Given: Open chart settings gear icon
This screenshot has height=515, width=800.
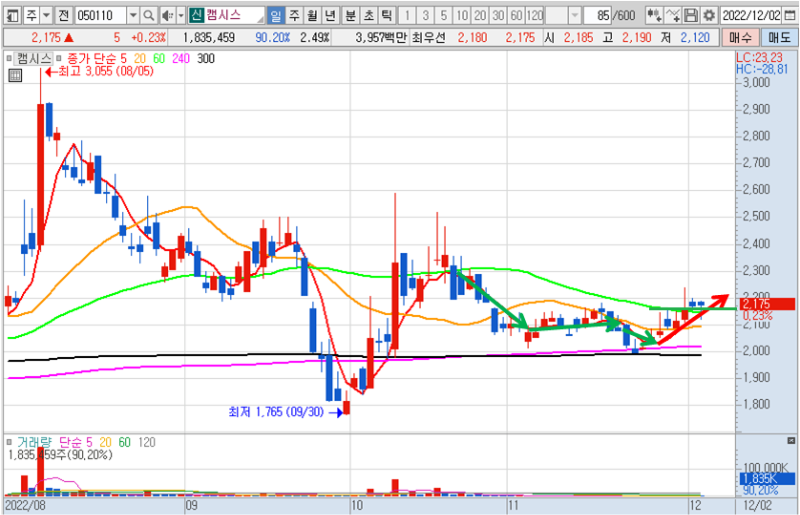Looking at the screenshot, I should click(709, 16).
